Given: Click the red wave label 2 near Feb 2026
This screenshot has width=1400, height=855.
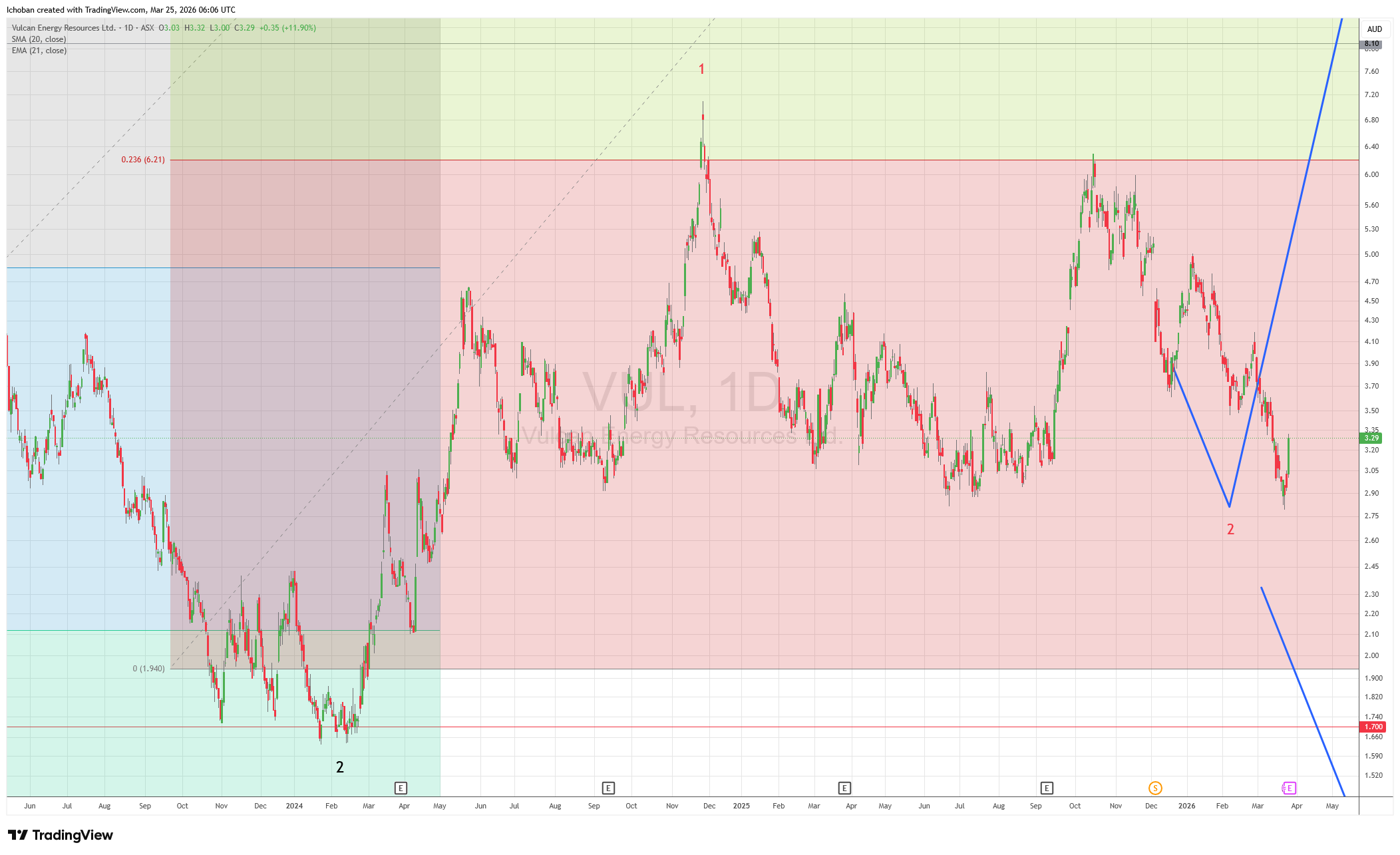Looking at the screenshot, I should pos(1230,530).
